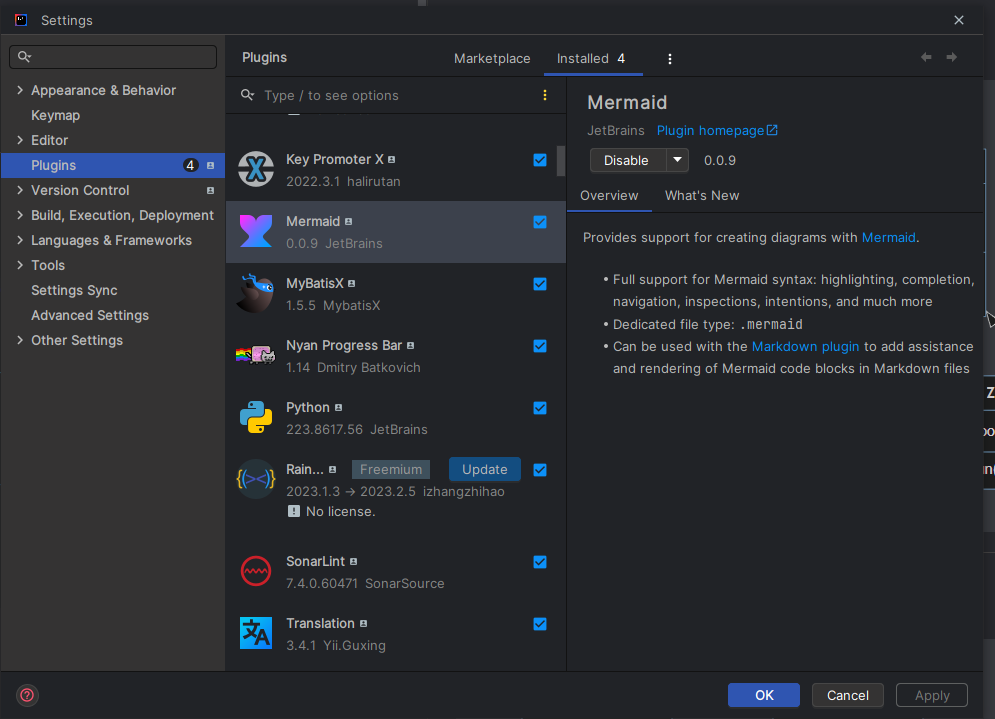This screenshot has height=719, width=995.
Task: Navigate forward with the right arrow
Action: pyautogui.click(x=951, y=57)
